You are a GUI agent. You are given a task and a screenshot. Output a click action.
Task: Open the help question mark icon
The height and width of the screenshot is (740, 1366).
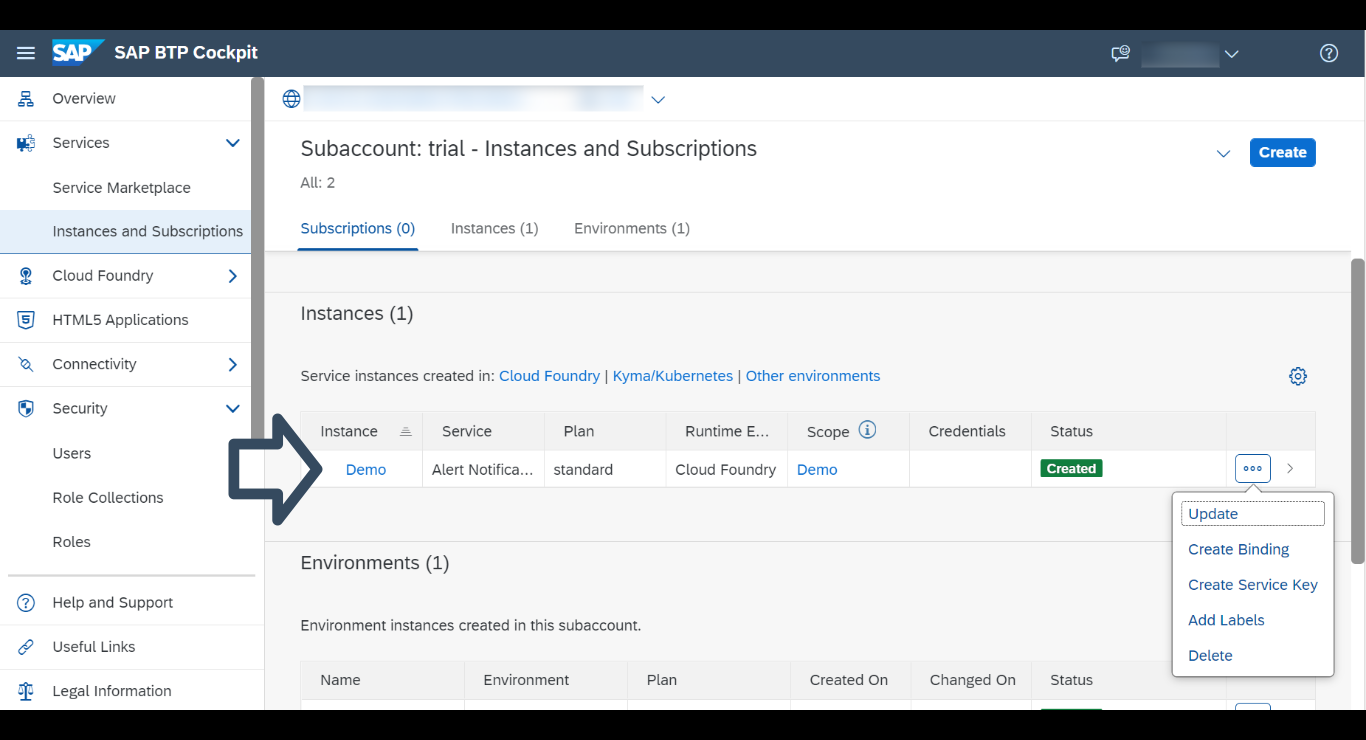point(1329,54)
